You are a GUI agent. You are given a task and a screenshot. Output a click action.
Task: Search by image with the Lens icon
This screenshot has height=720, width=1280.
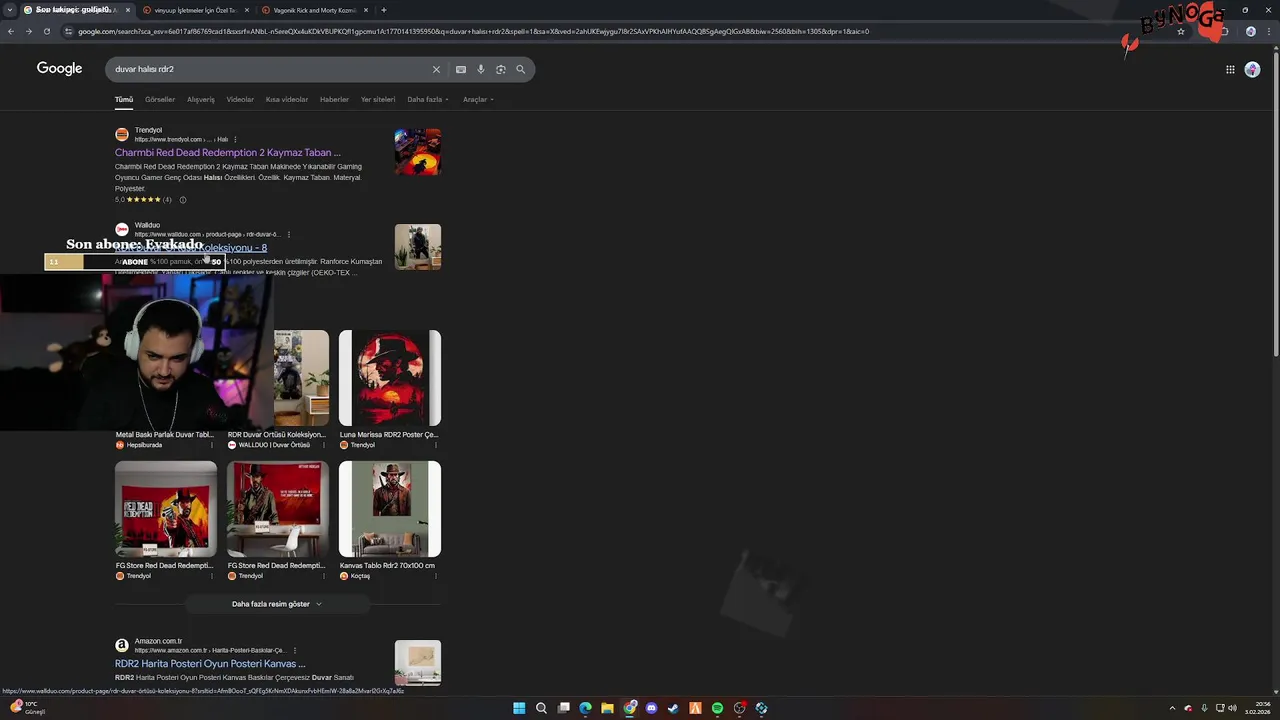[x=501, y=69]
